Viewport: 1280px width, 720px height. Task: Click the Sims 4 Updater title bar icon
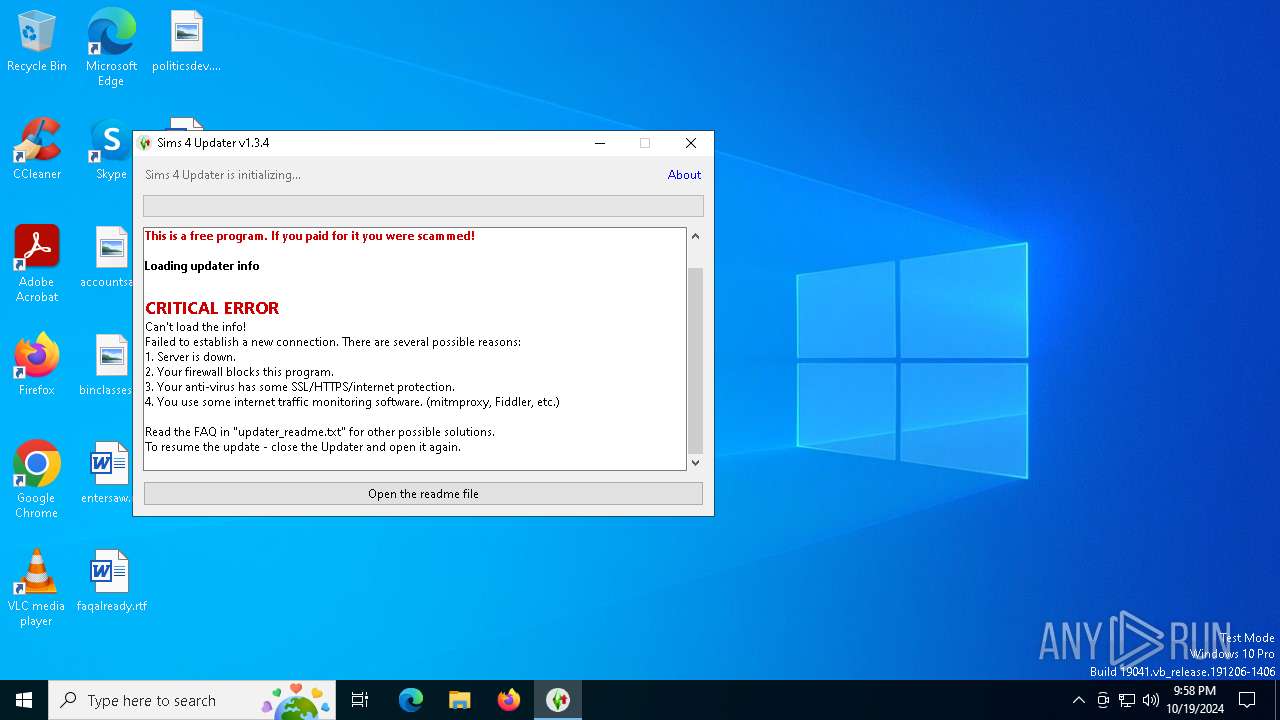click(x=145, y=143)
